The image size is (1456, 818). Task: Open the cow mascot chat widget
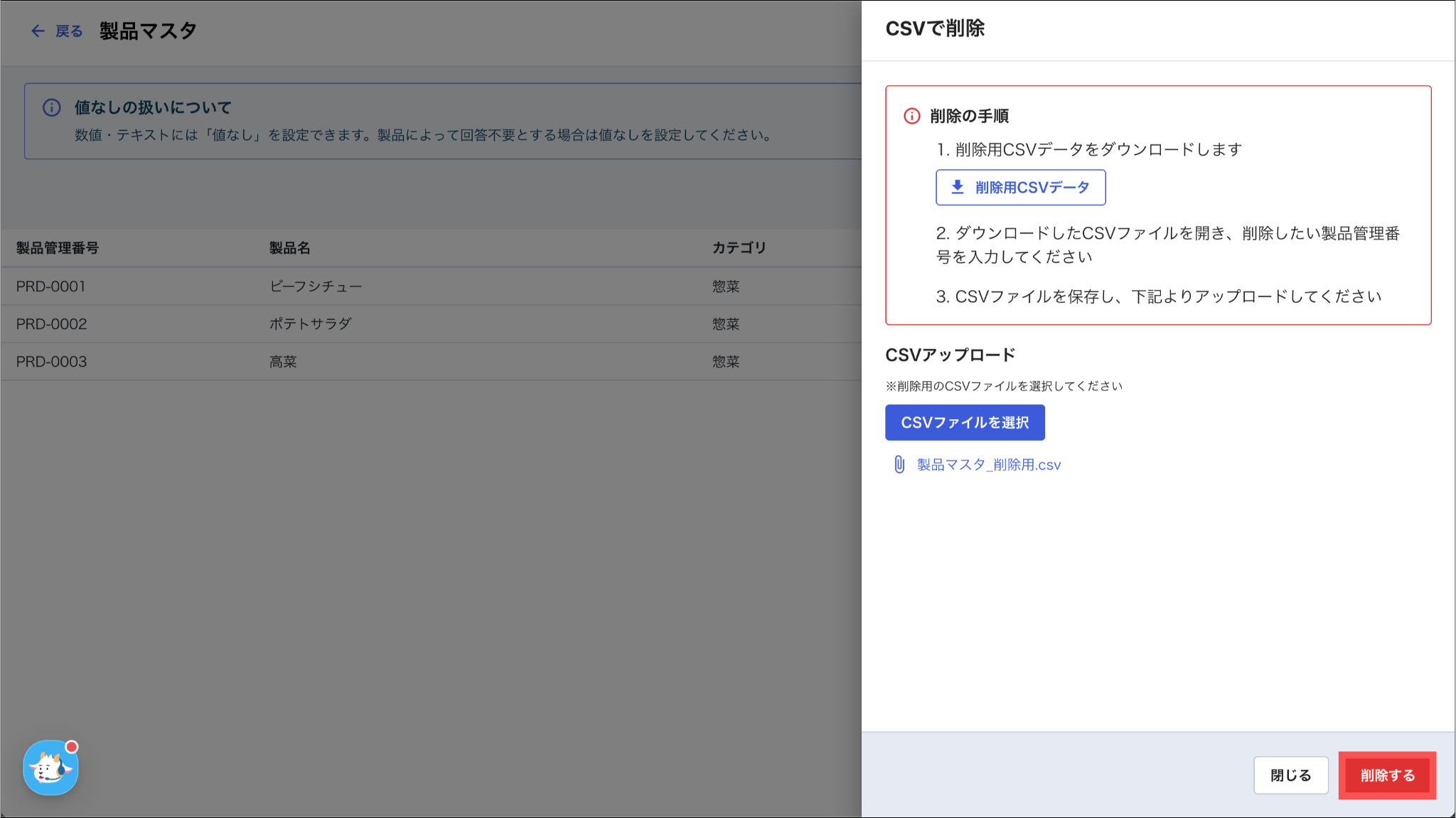[50, 769]
